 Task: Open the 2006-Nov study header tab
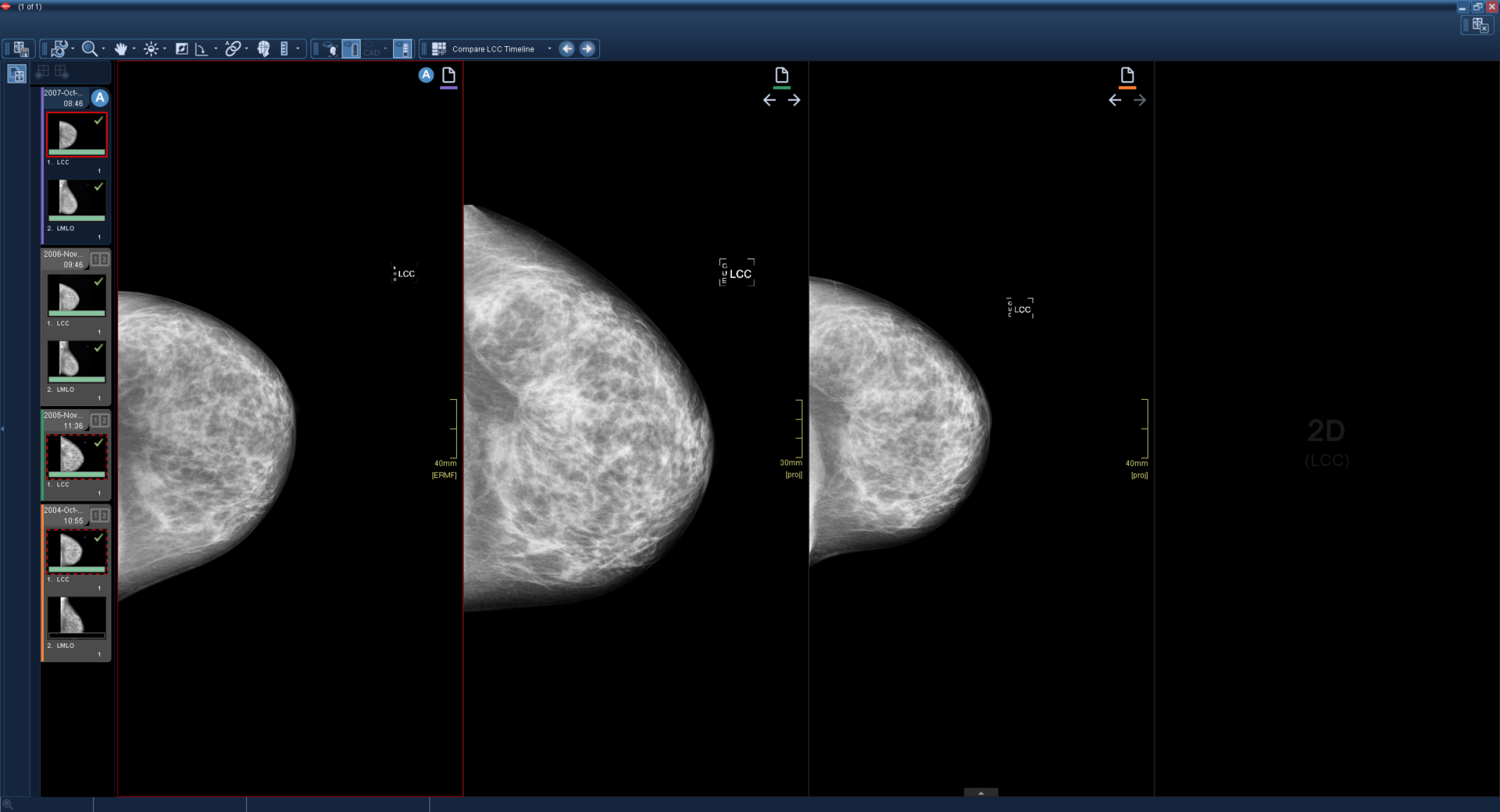click(64, 259)
